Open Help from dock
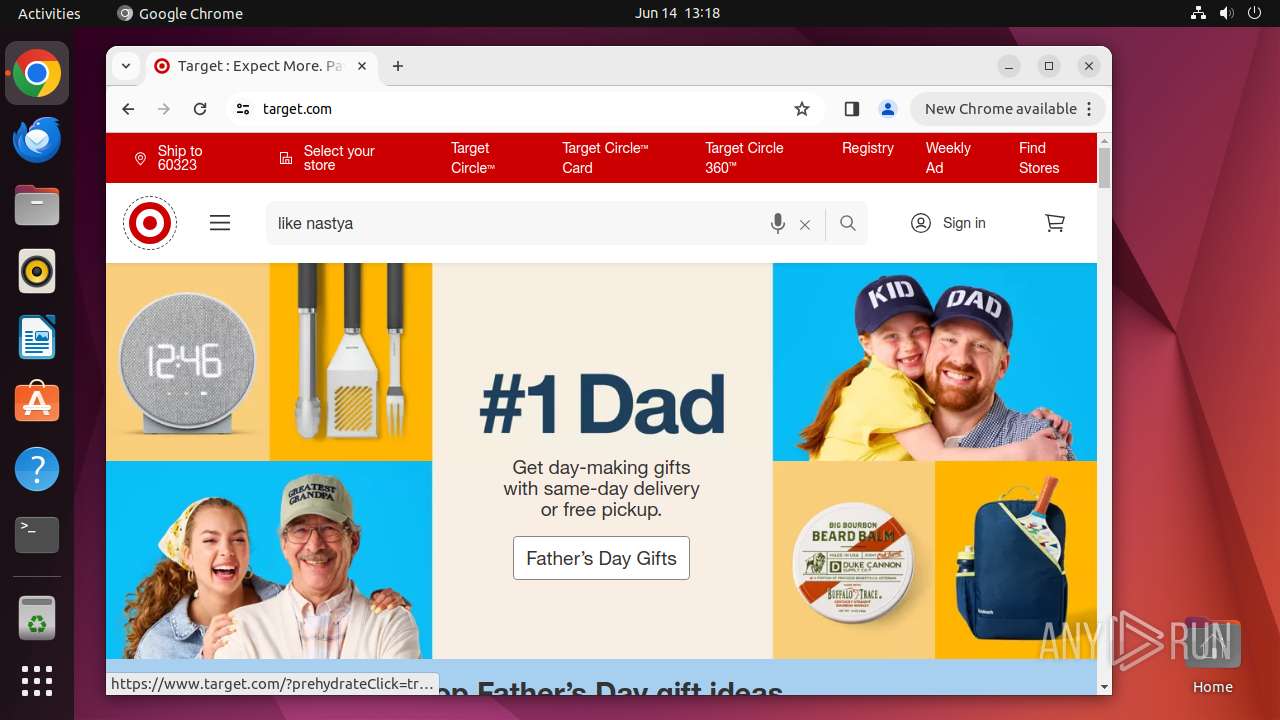 [x=37, y=469]
